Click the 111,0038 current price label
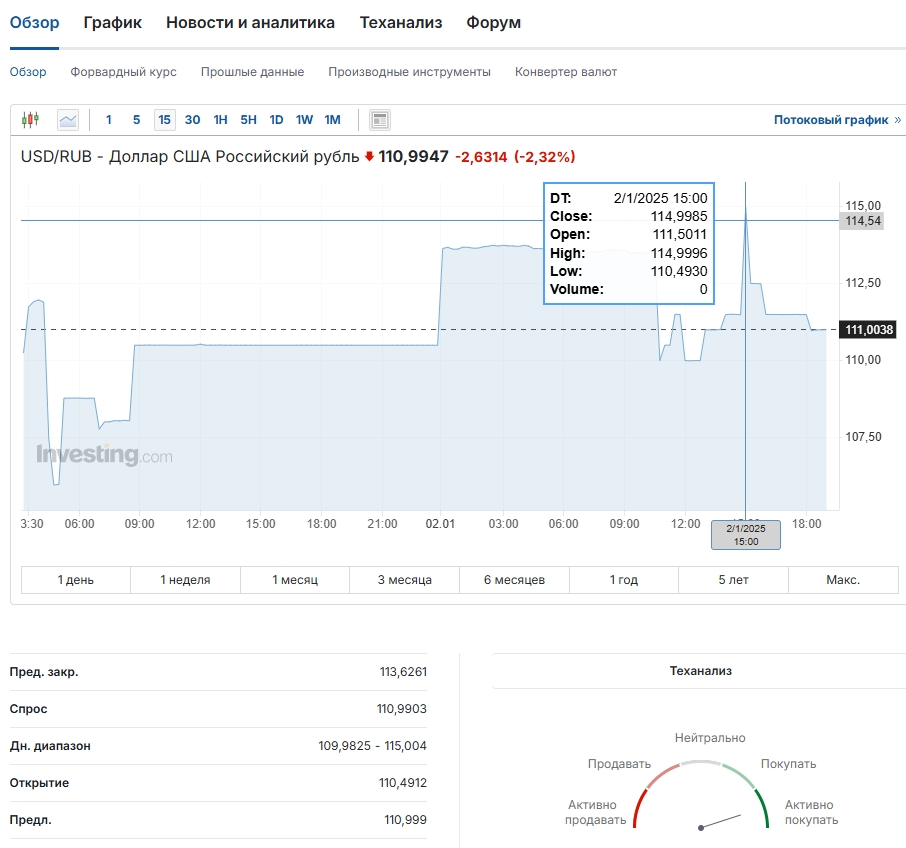Viewport: 906px width, 848px height. click(x=869, y=329)
